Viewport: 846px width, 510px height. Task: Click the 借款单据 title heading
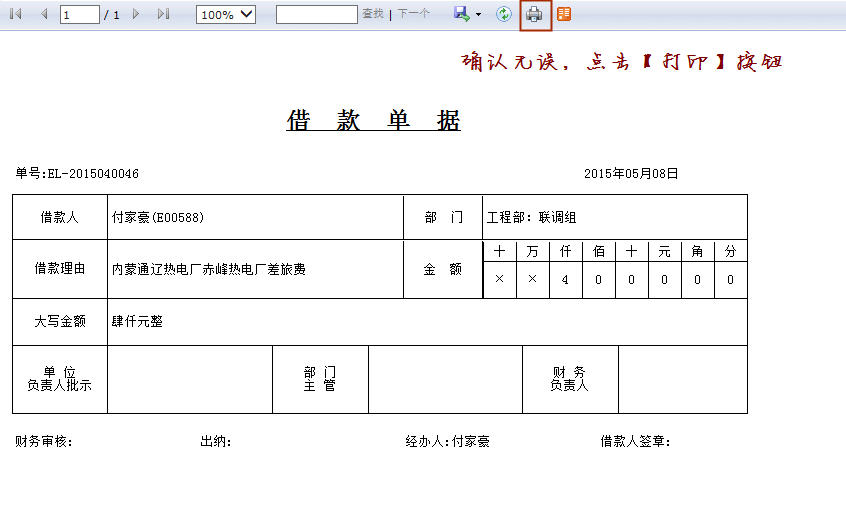click(373, 120)
